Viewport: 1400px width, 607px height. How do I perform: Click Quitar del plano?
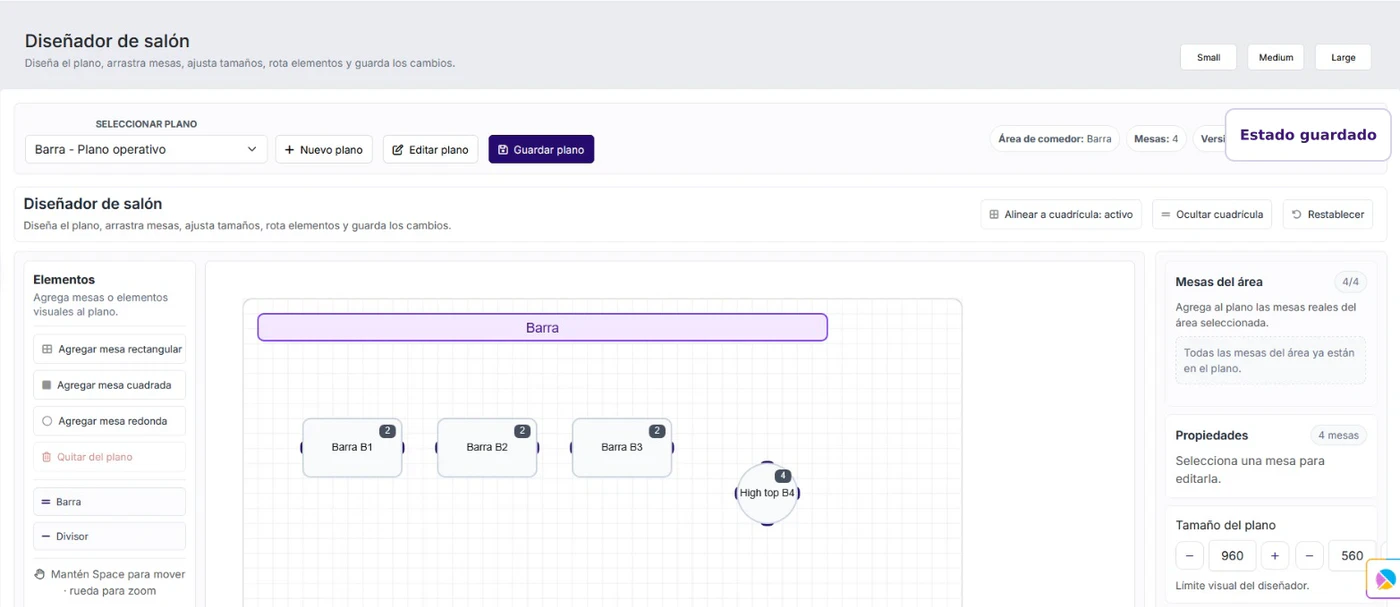(x=110, y=457)
